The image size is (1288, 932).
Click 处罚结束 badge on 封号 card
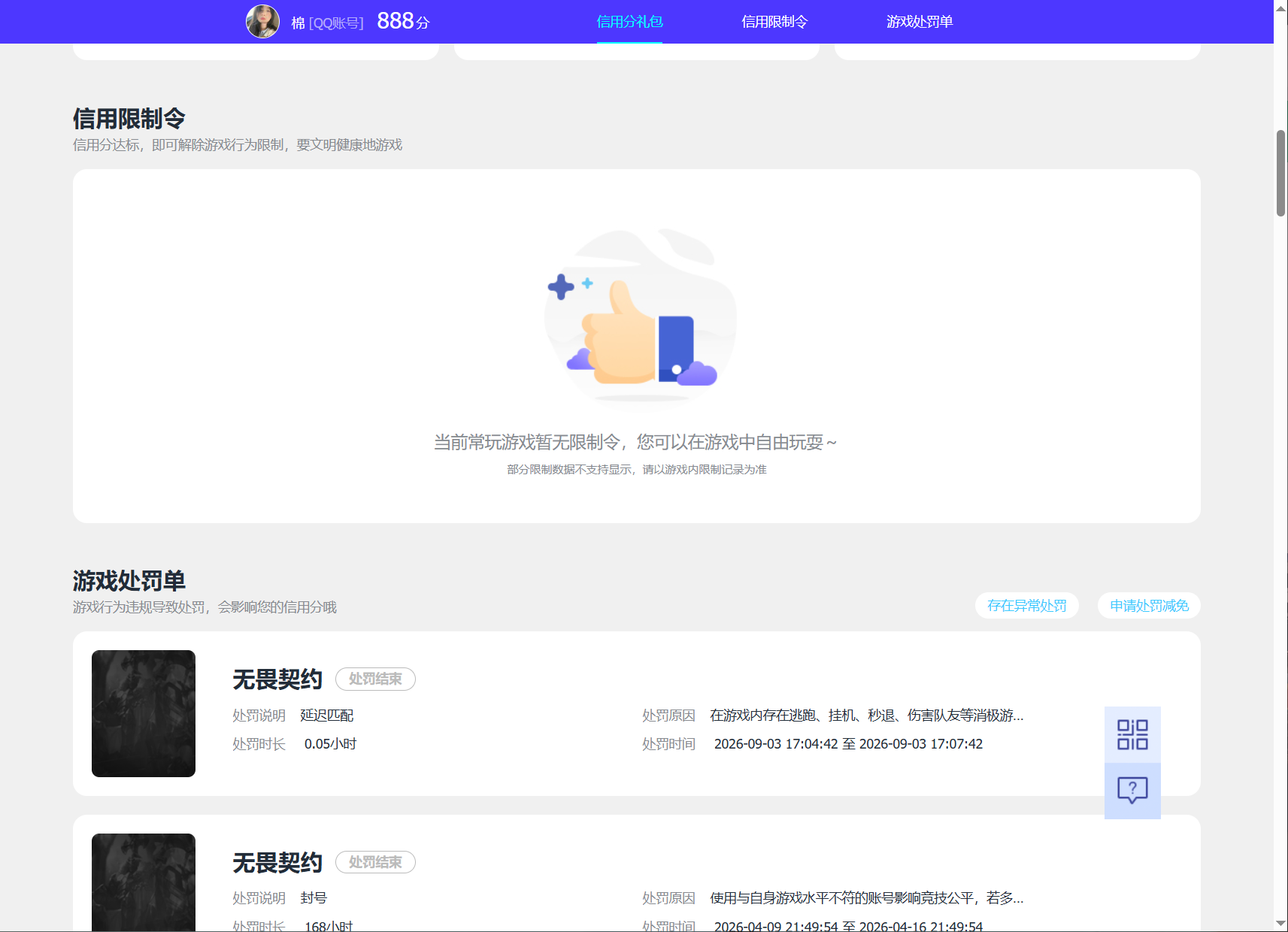(x=375, y=862)
